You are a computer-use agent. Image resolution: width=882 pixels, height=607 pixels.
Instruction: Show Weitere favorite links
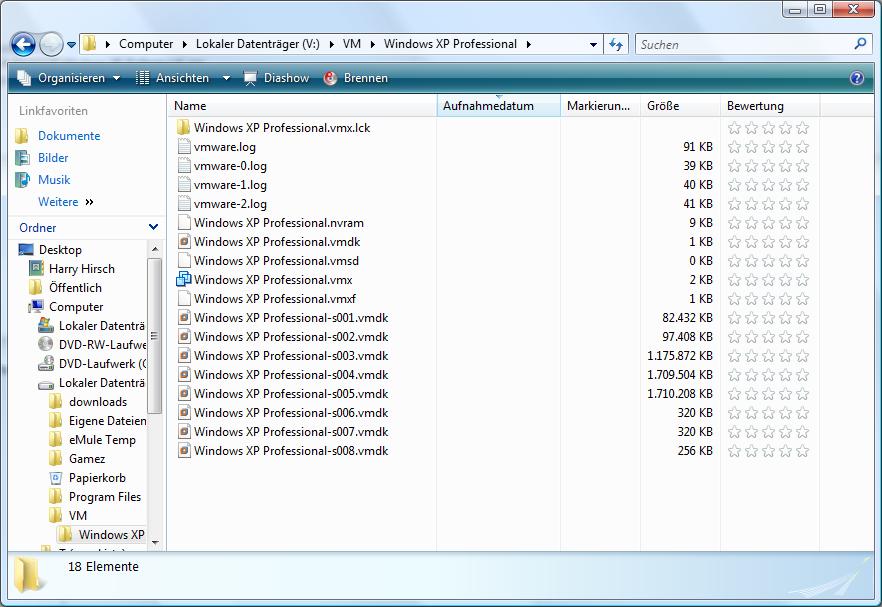point(65,201)
